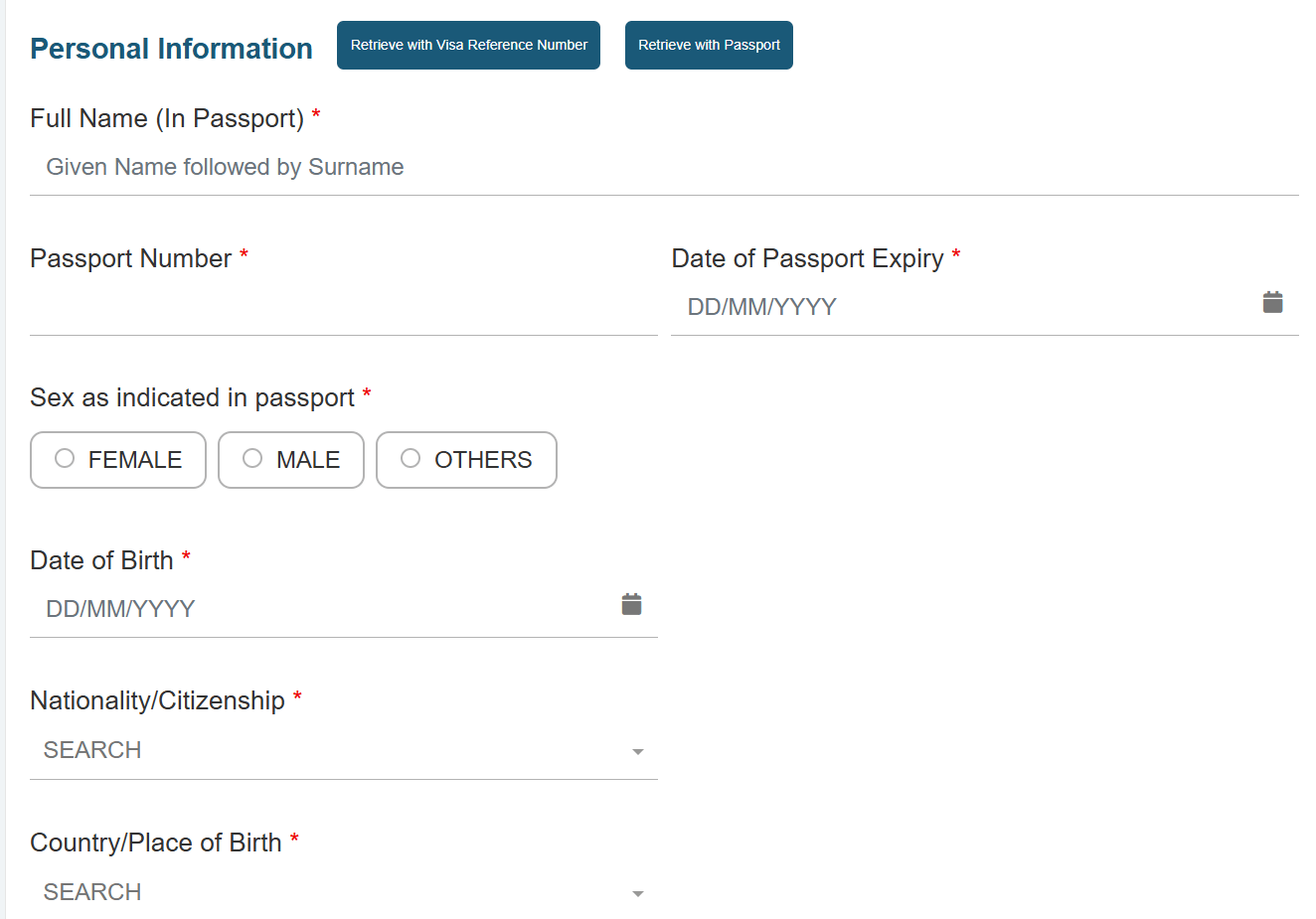Click the Date of Passport Expiry label
The width and height of the screenshot is (1316, 919).
807,259
